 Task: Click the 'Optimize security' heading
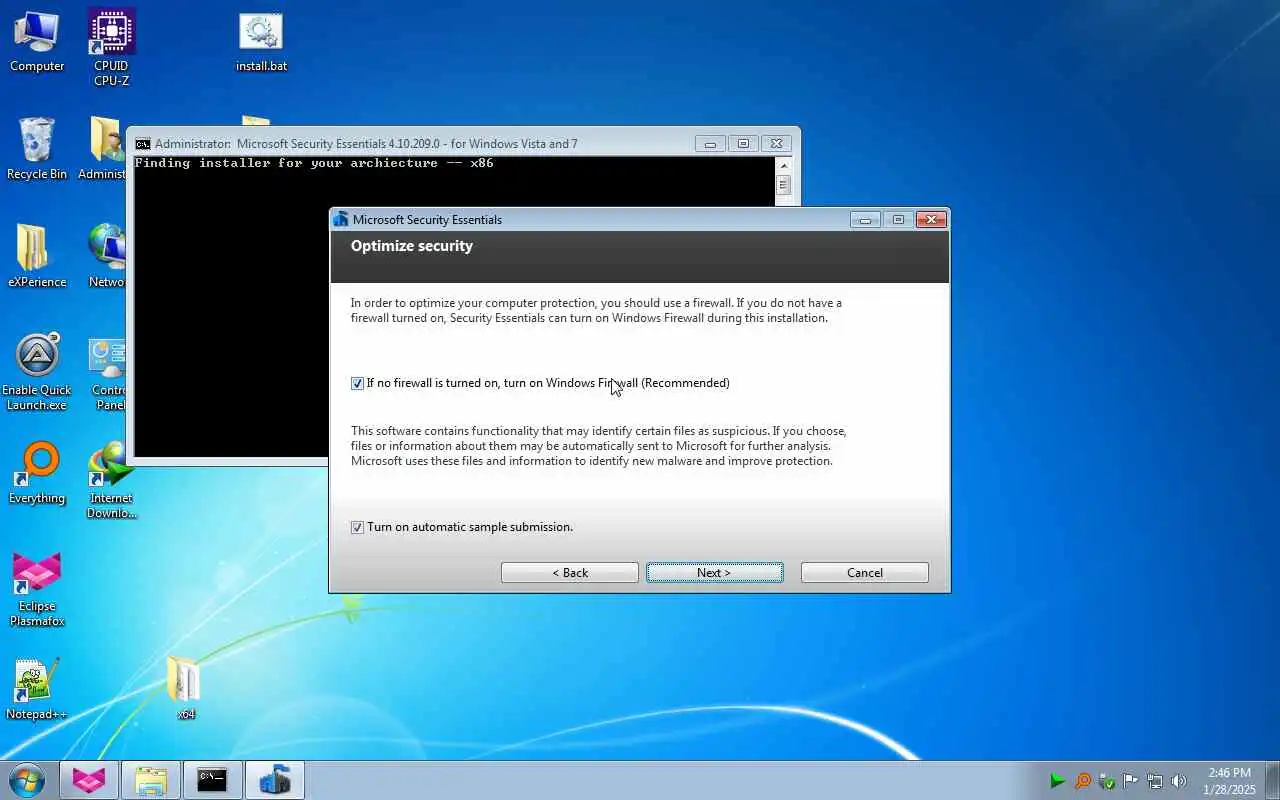[x=412, y=246]
